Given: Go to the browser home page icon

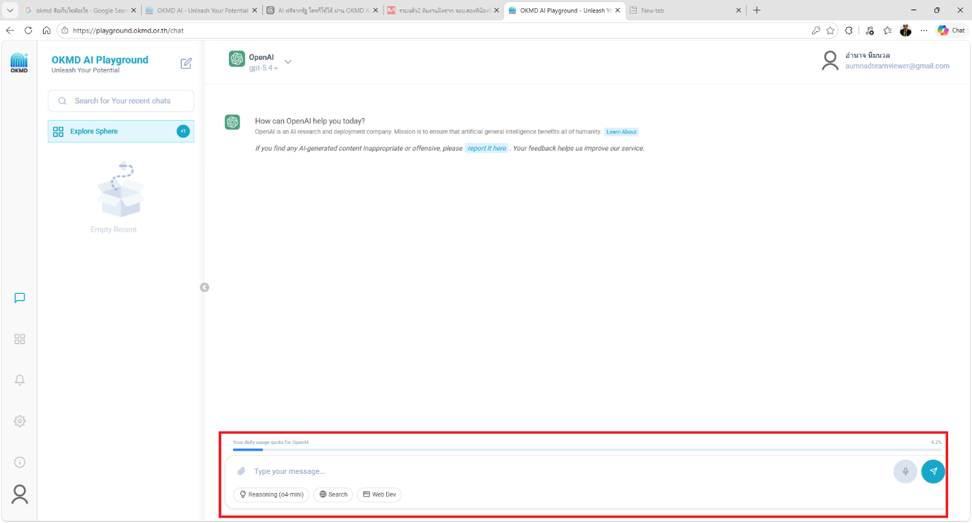Looking at the screenshot, I should click(x=46, y=30).
